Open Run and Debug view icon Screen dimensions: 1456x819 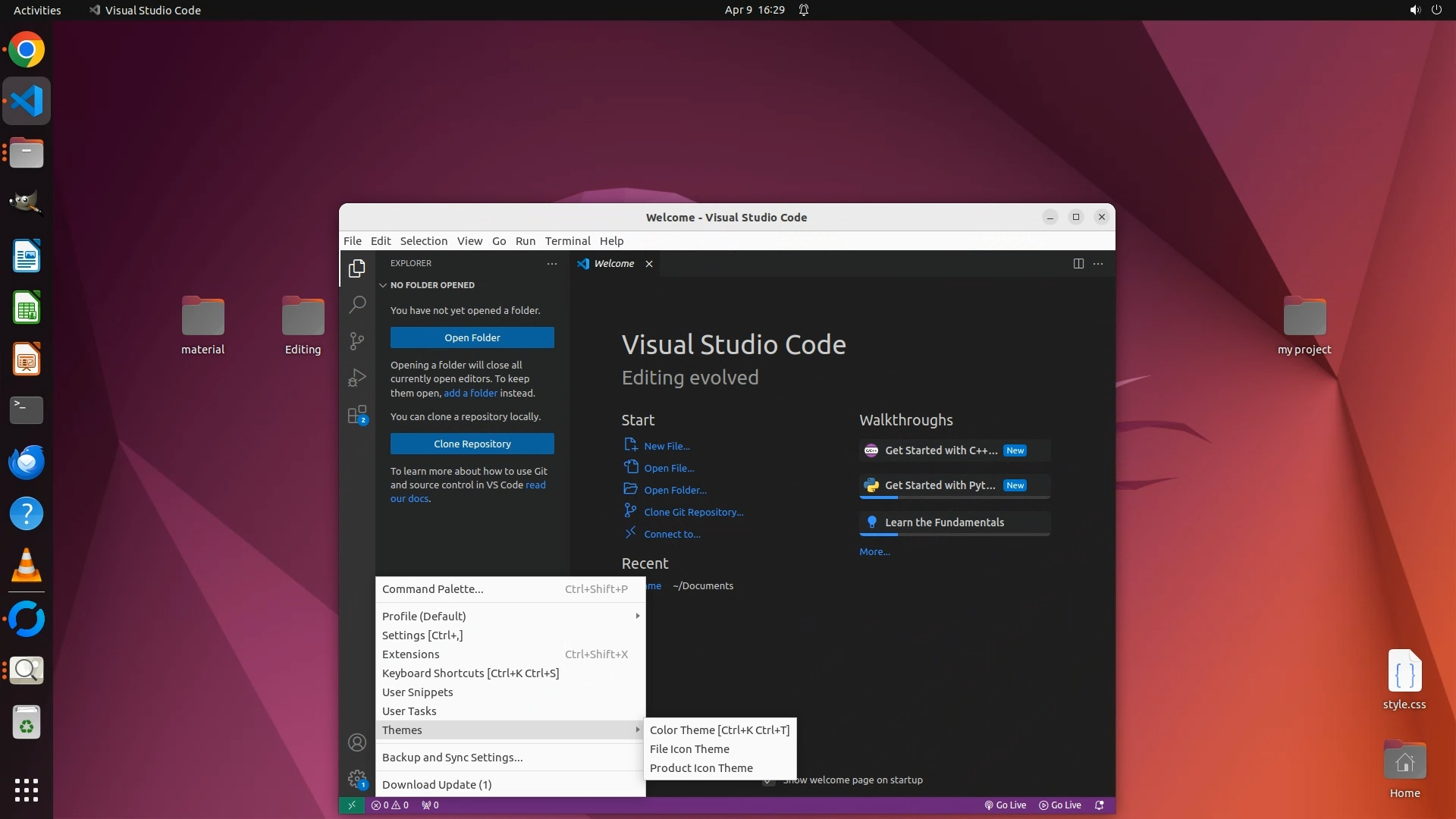pos(356,378)
